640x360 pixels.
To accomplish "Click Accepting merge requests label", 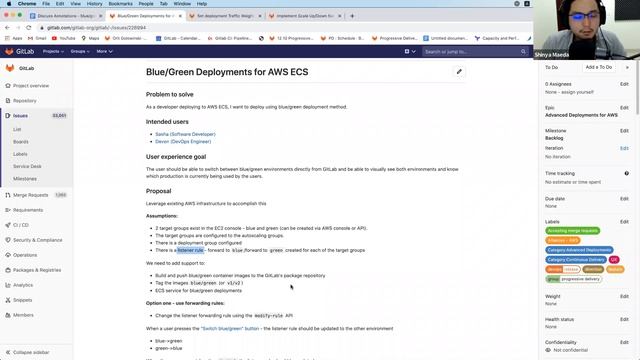I will coord(573,231).
